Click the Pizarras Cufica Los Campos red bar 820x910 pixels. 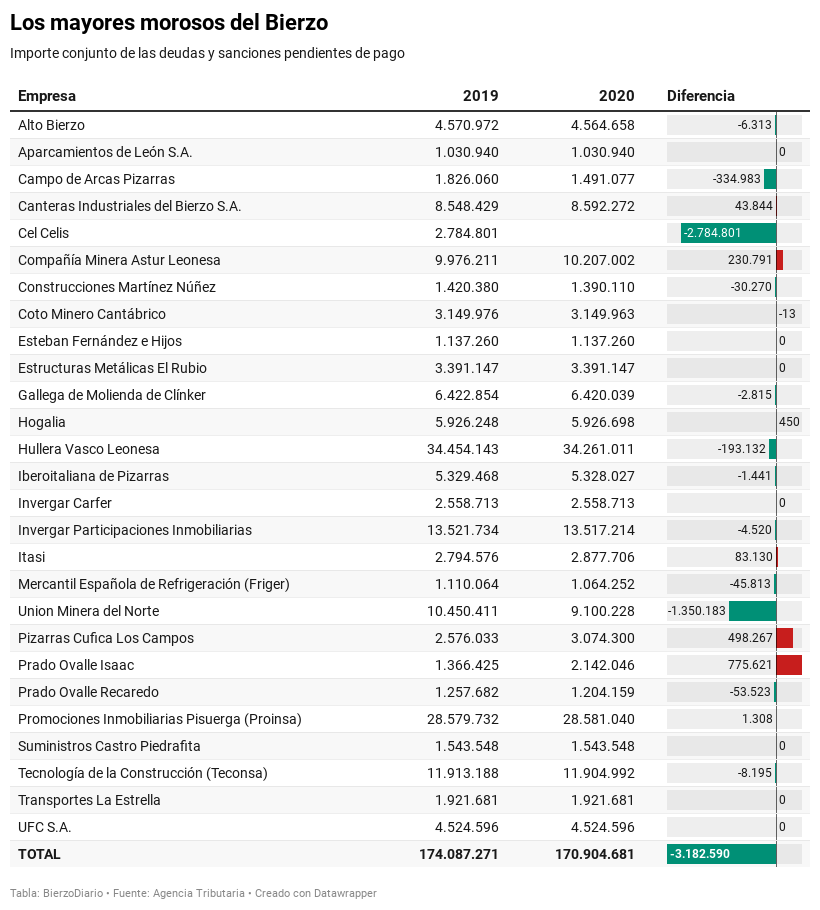click(x=785, y=638)
